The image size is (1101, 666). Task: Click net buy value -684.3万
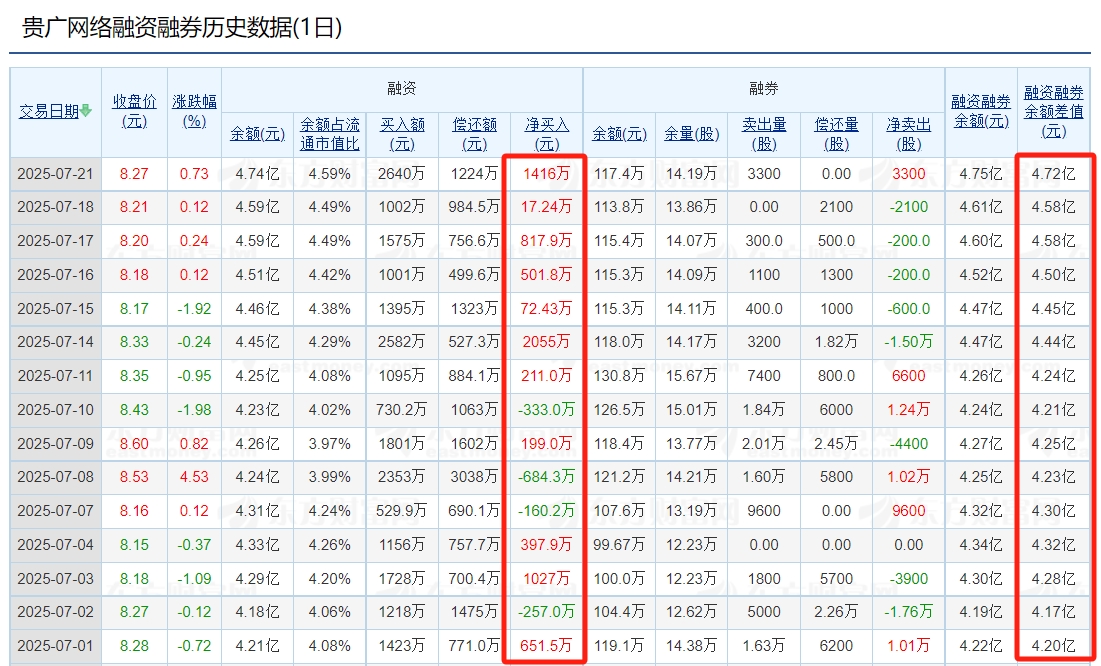(546, 477)
